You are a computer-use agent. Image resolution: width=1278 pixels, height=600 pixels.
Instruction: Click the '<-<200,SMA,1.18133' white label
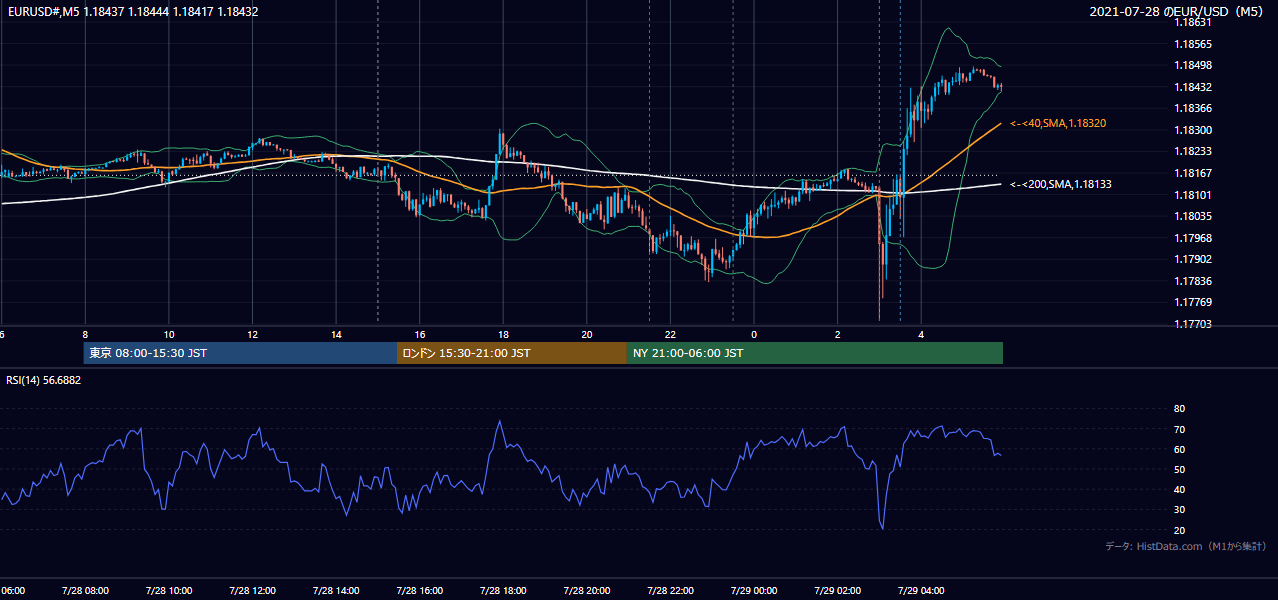point(1061,184)
